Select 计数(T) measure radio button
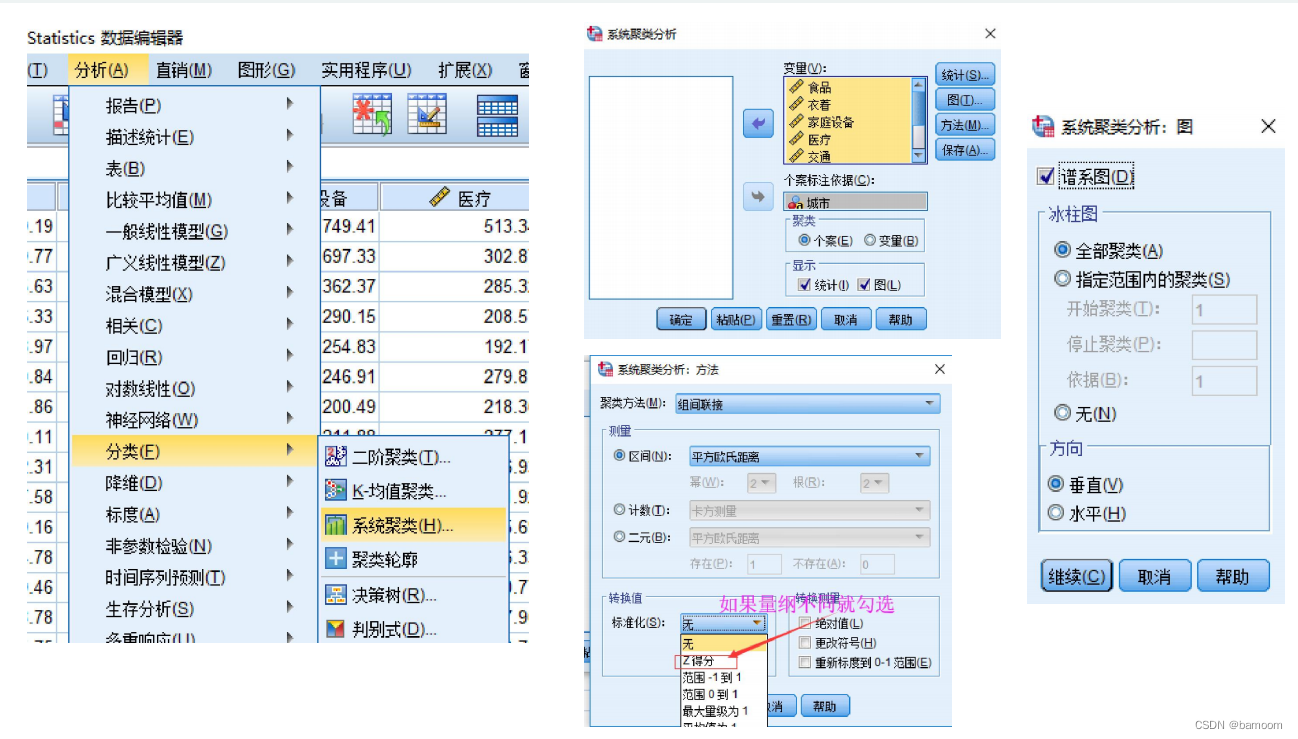The height and width of the screenshot is (739, 1298). (x=619, y=510)
